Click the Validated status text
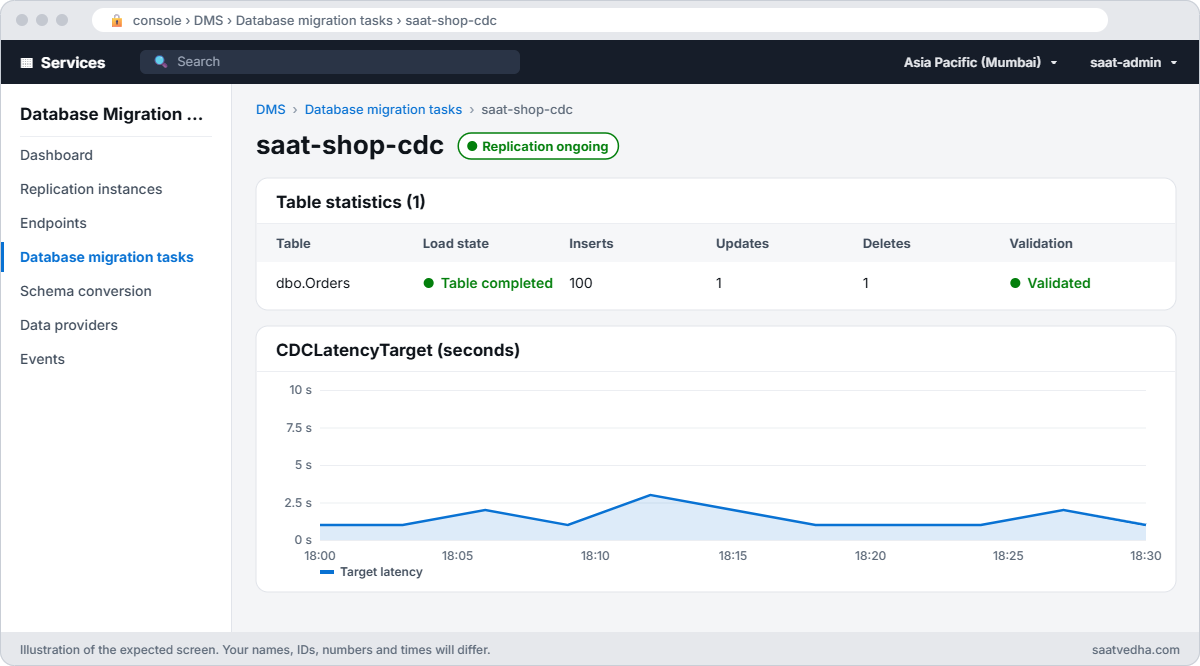Viewport: 1200px width, 666px height. click(1059, 283)
